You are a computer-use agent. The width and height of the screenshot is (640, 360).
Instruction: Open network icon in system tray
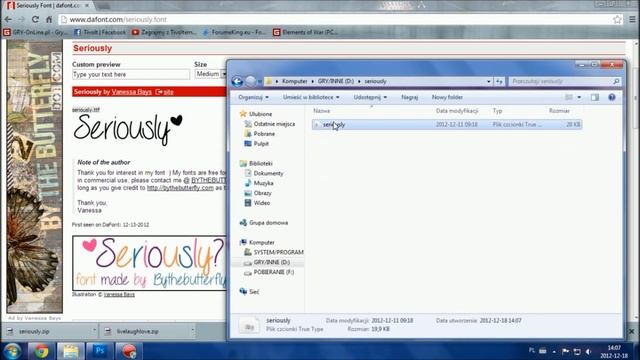click(577, 351)
